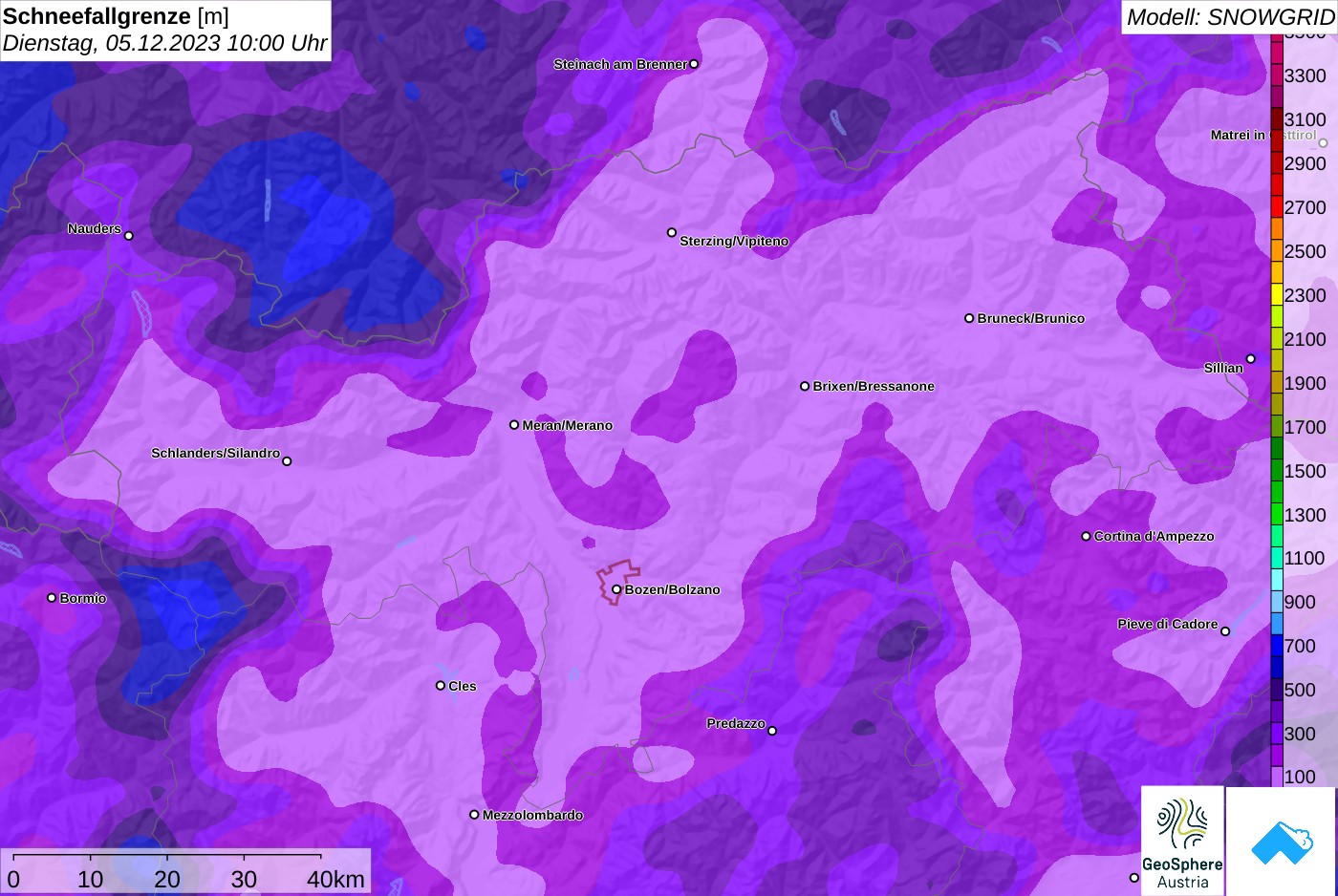Click the Brixen/Bressanone label
Image resolution: width=1338 pixels, height=896 pixels.
pos(874,386)
